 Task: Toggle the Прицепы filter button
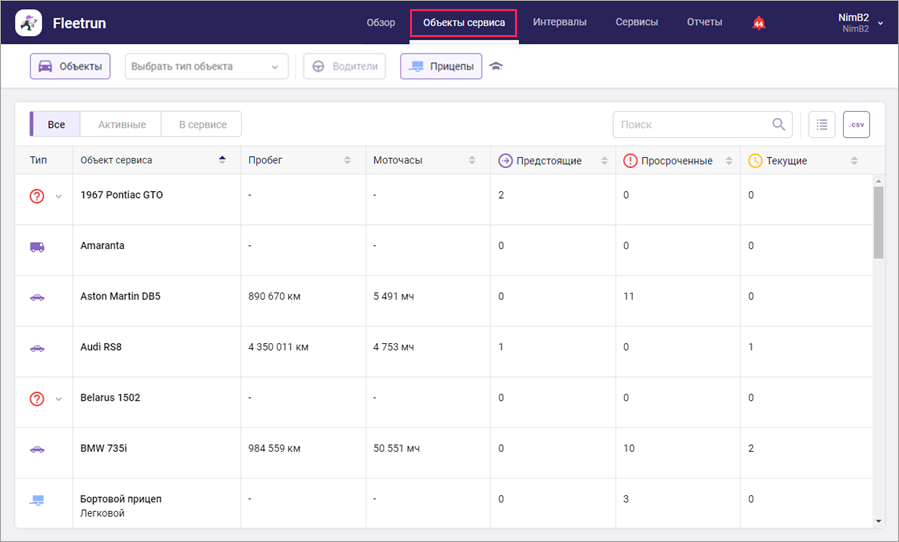tap(441, 67)
